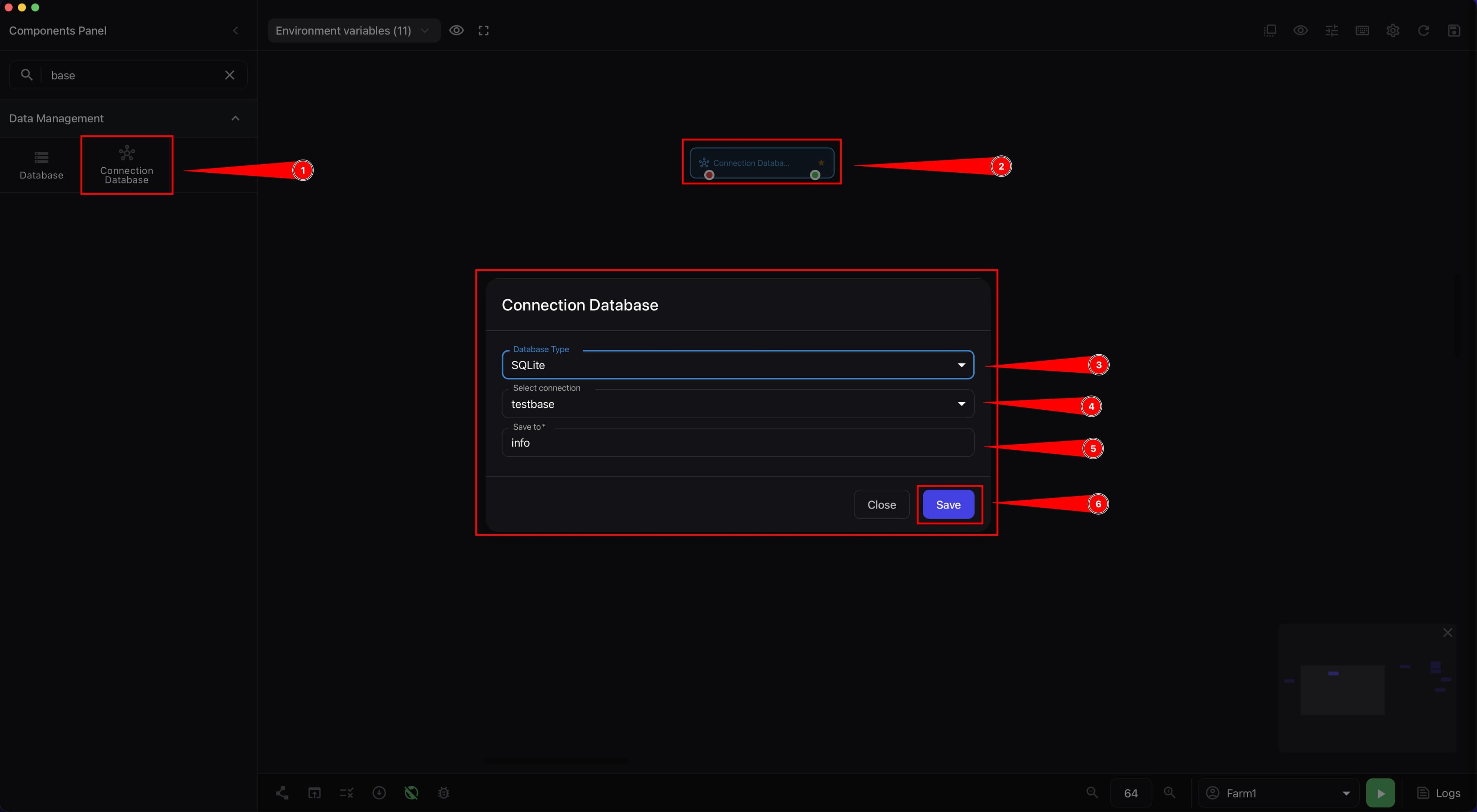Select the Connection Database component in Data Management
The width and height of the screenshot is (1477, 812).
pyautogui.click(x=127, y=165)
